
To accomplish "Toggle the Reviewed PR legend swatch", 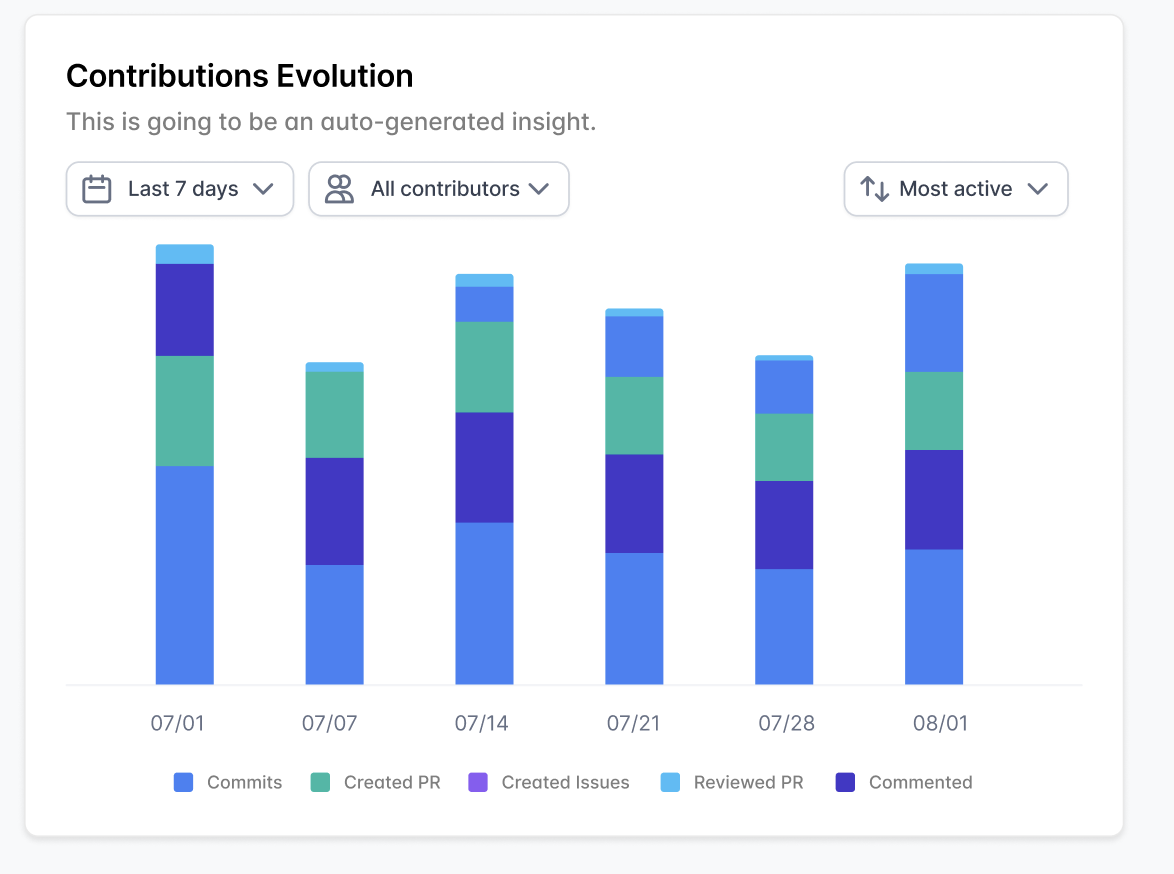I will point(670,782).
